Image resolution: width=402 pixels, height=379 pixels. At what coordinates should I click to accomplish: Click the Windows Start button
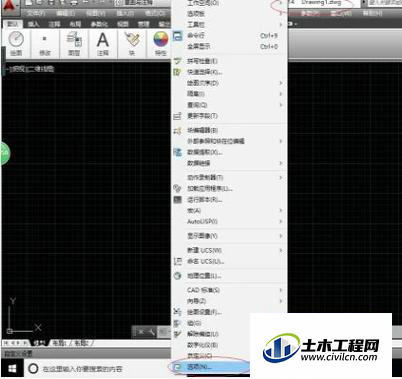coord(12,369)
